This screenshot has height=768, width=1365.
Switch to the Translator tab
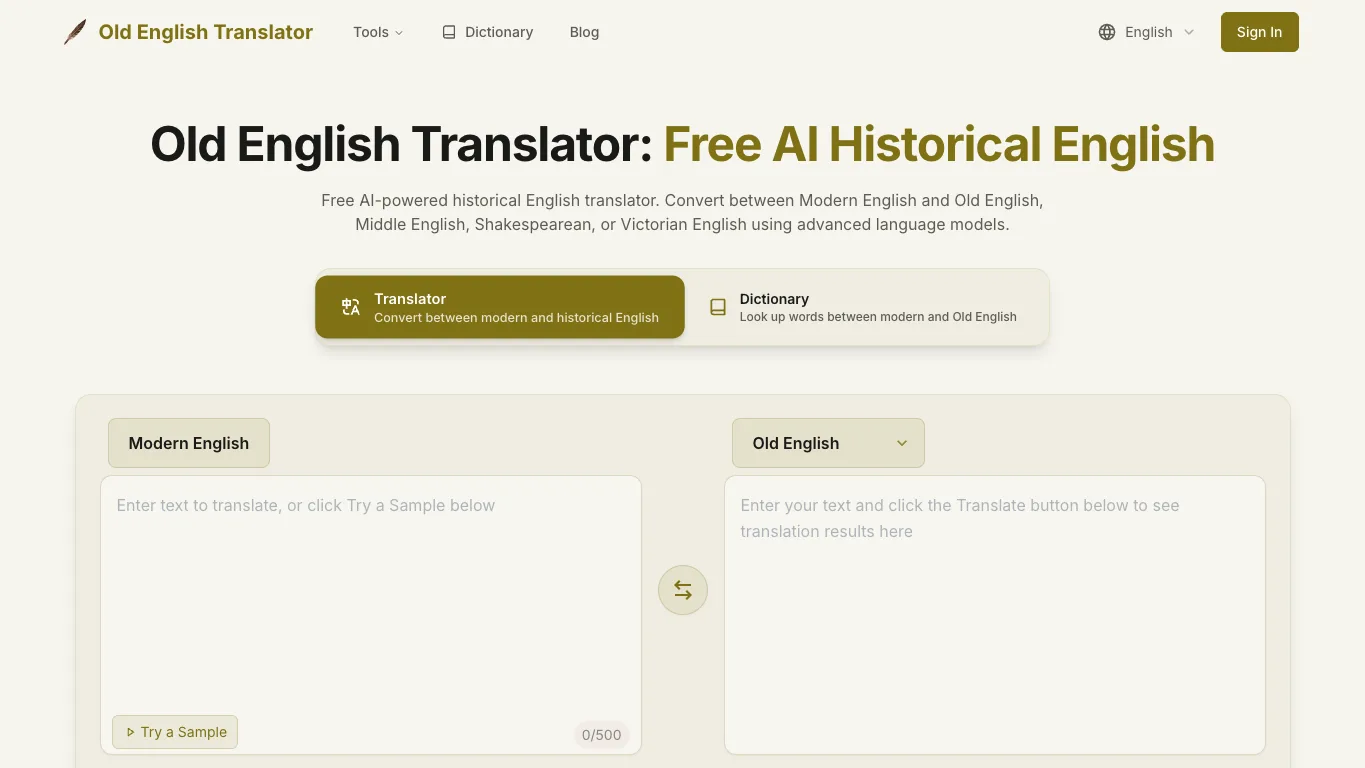click(x=500, y=307)
